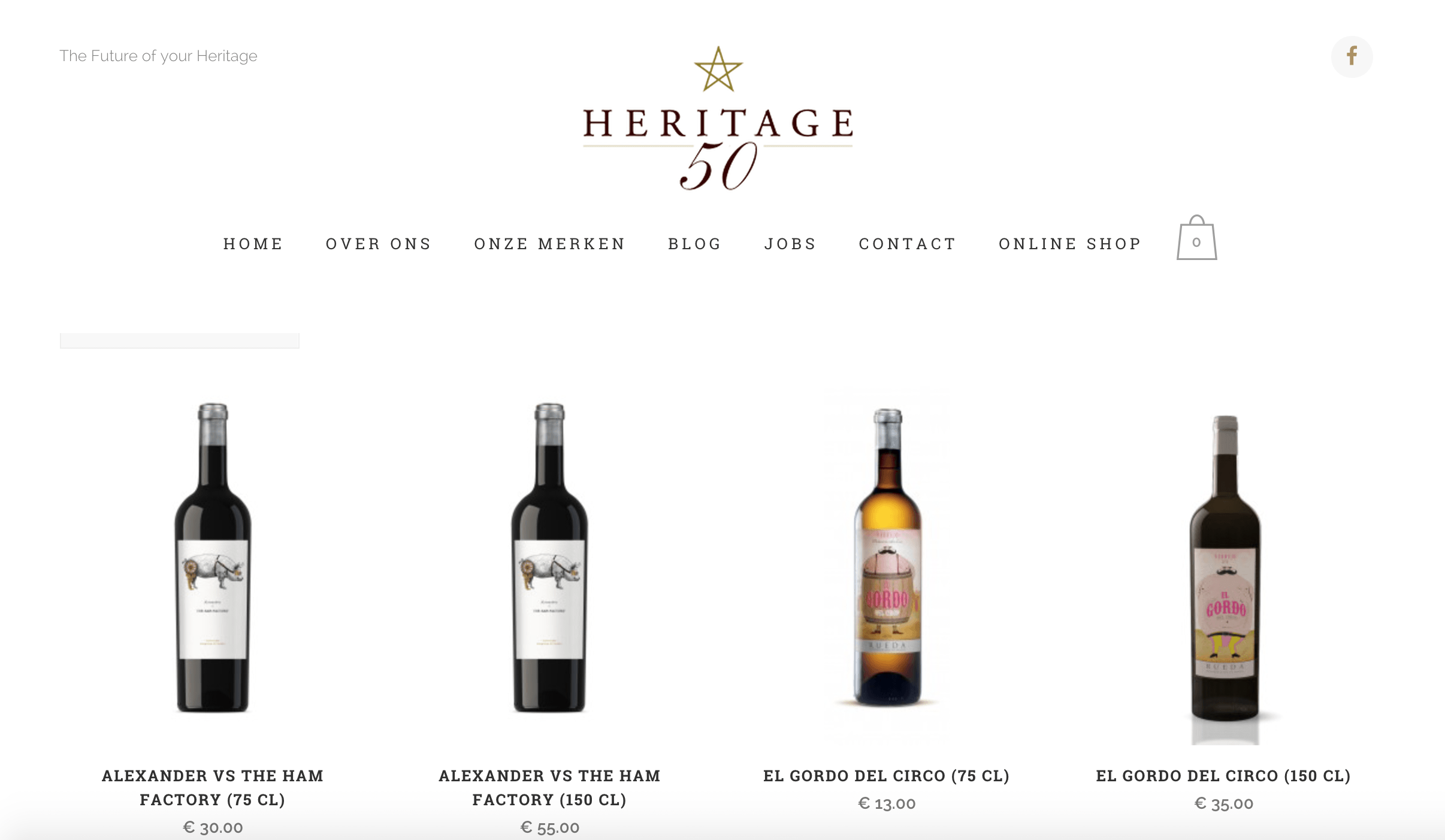
Task: Open the Jobs page
Action: [790, 244]
